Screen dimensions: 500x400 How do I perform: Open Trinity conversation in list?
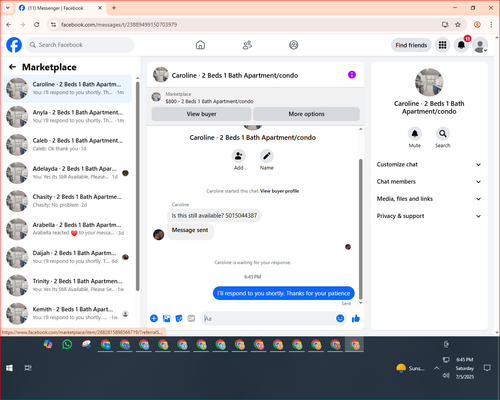tap(67, 285)
